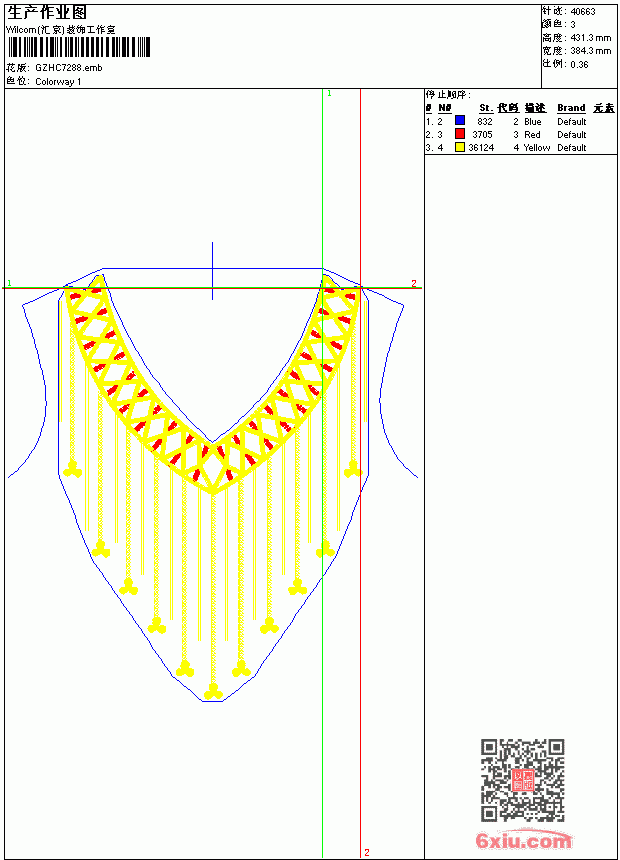
Task: Select the red number 2 marker at bottom
Action: tap(367, 852)
